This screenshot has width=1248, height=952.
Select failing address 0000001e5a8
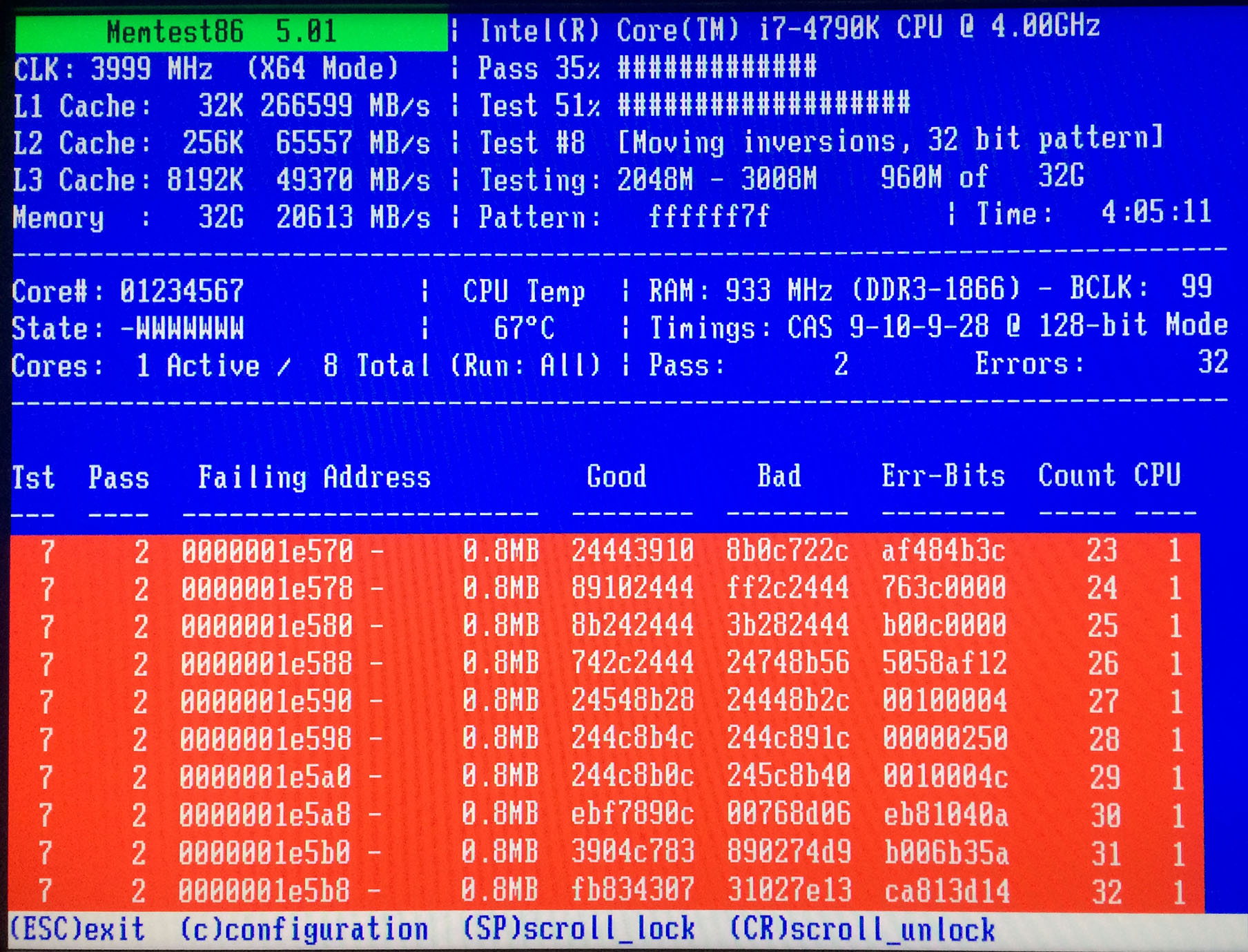(x=265, y=815)
